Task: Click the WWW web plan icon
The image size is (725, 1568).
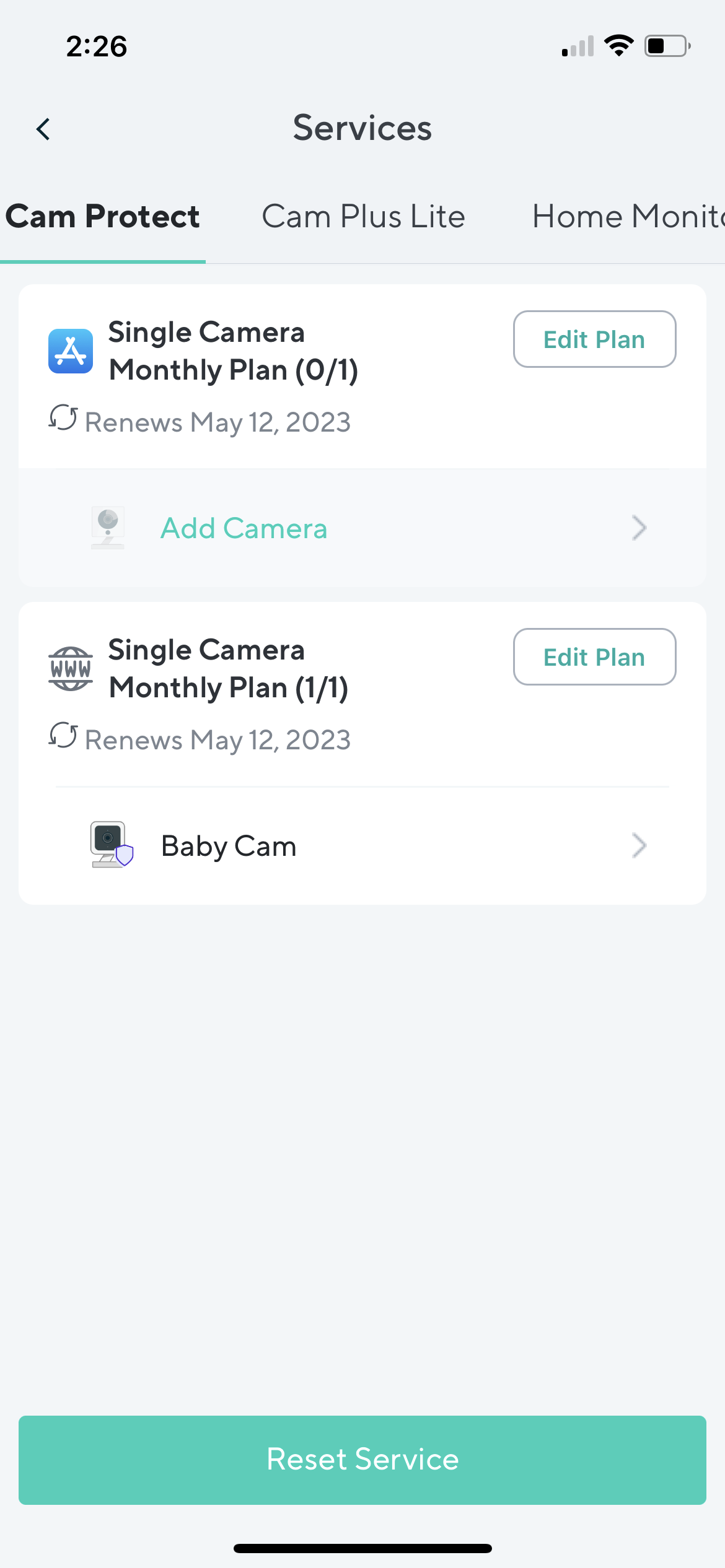Action: point(71,669)
